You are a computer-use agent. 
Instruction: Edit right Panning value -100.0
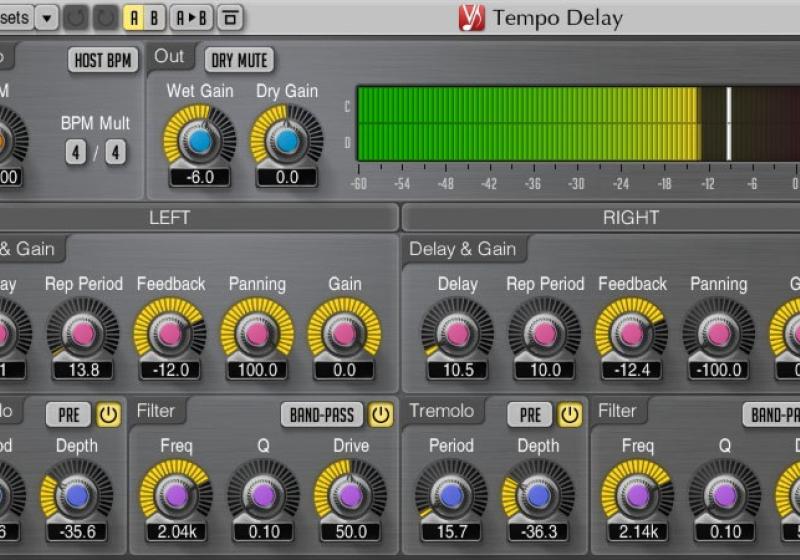click(718, 370)
